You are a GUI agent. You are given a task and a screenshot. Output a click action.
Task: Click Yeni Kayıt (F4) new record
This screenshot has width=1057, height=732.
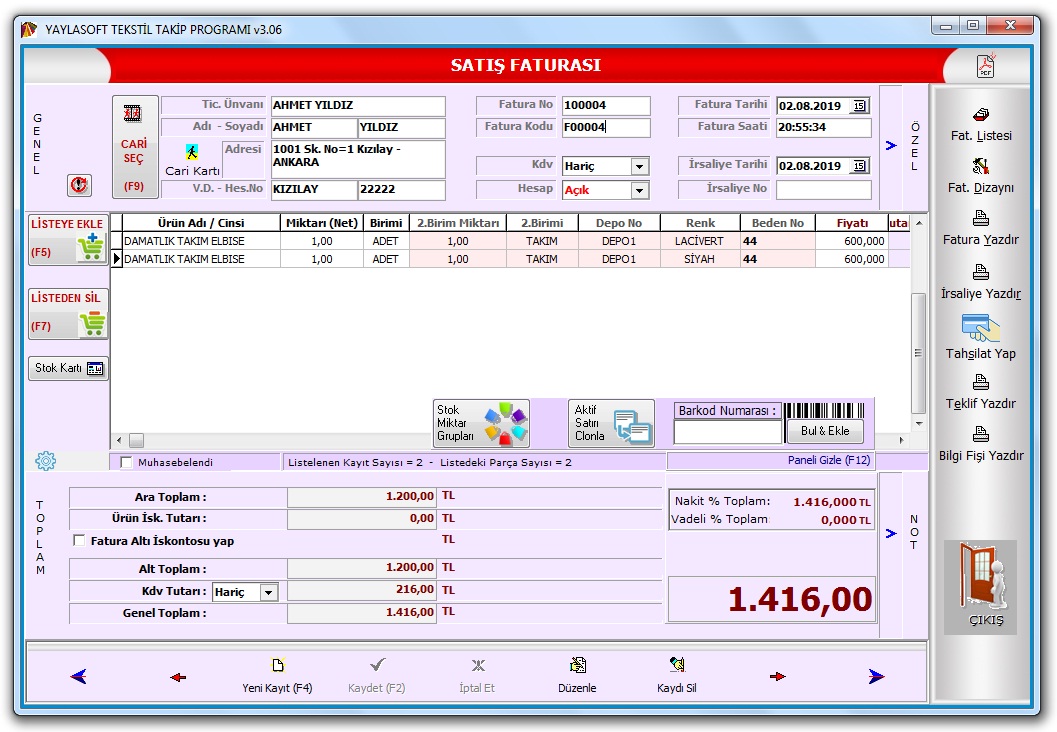(277, 675)
